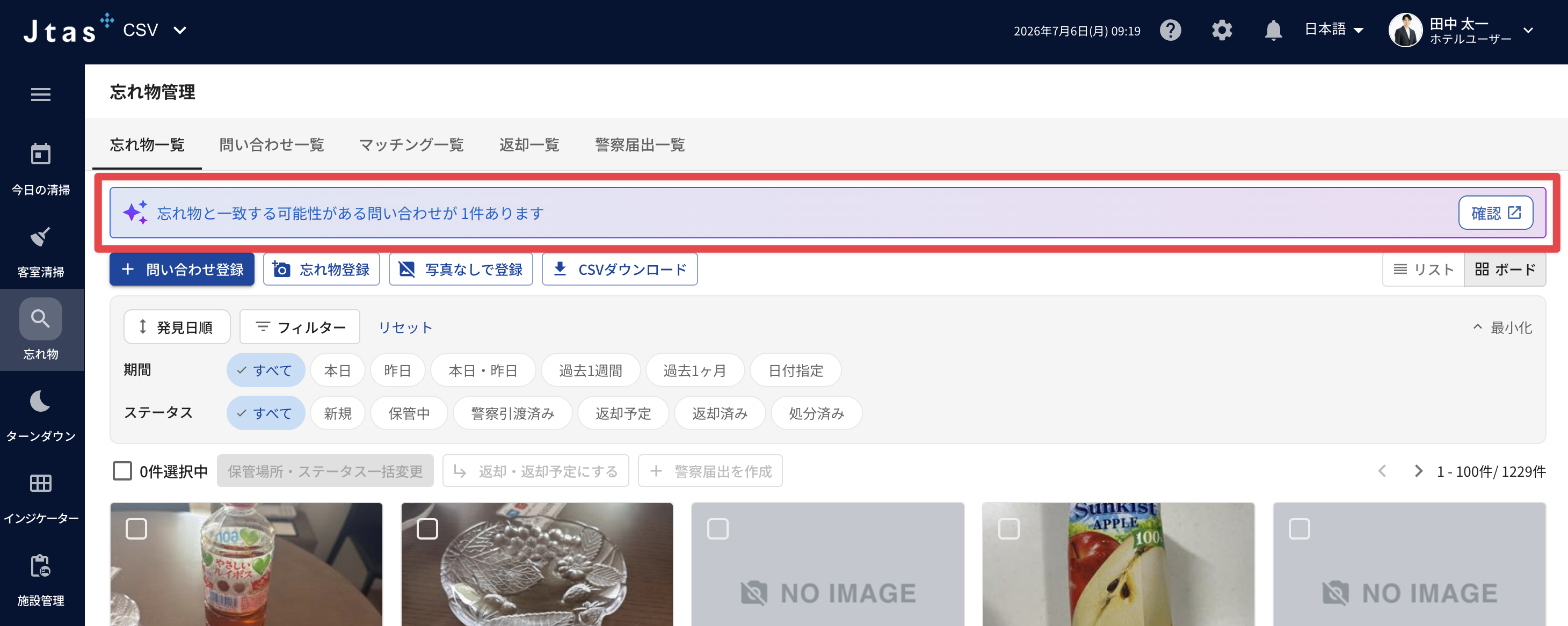Open the 日本語 language dropdown
The height and width of the screenshot is (626, 1568).
point(1334,29)
